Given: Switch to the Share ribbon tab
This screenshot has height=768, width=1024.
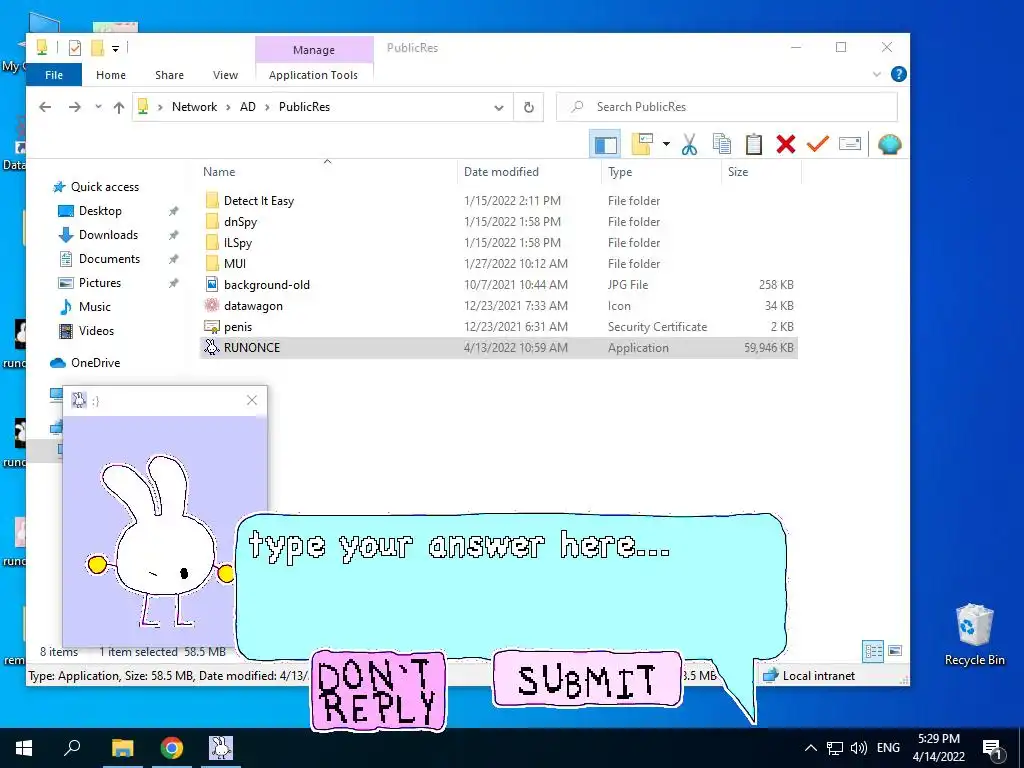Looking at the screenshot, I should (x=169, y=75).
